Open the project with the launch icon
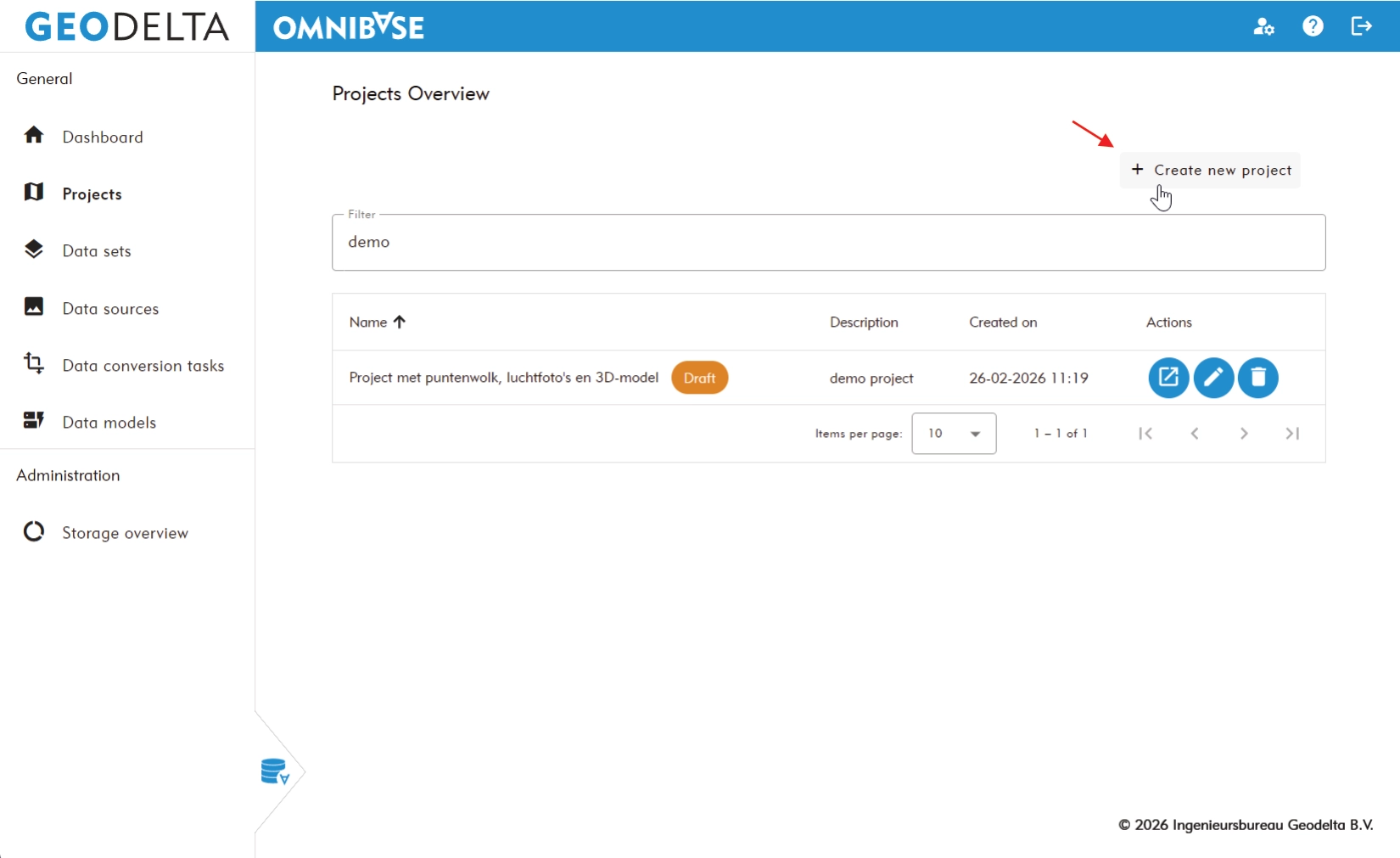 pyautogui.click(x=1168, y=378)
